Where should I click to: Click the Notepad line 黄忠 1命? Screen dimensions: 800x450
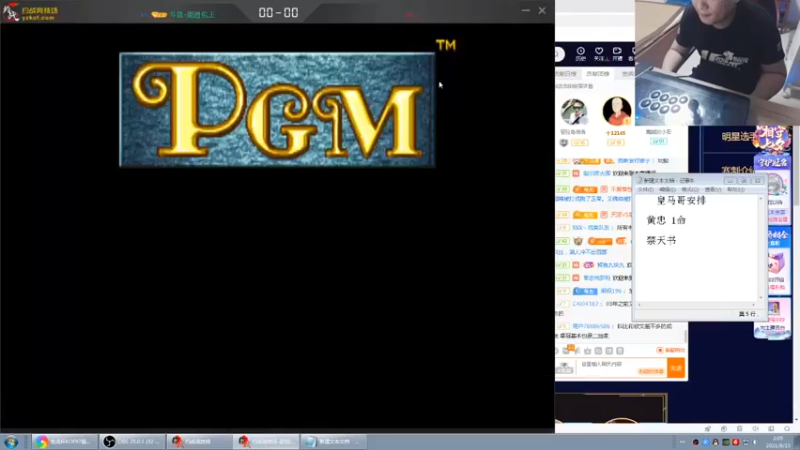tap(666, 220)
